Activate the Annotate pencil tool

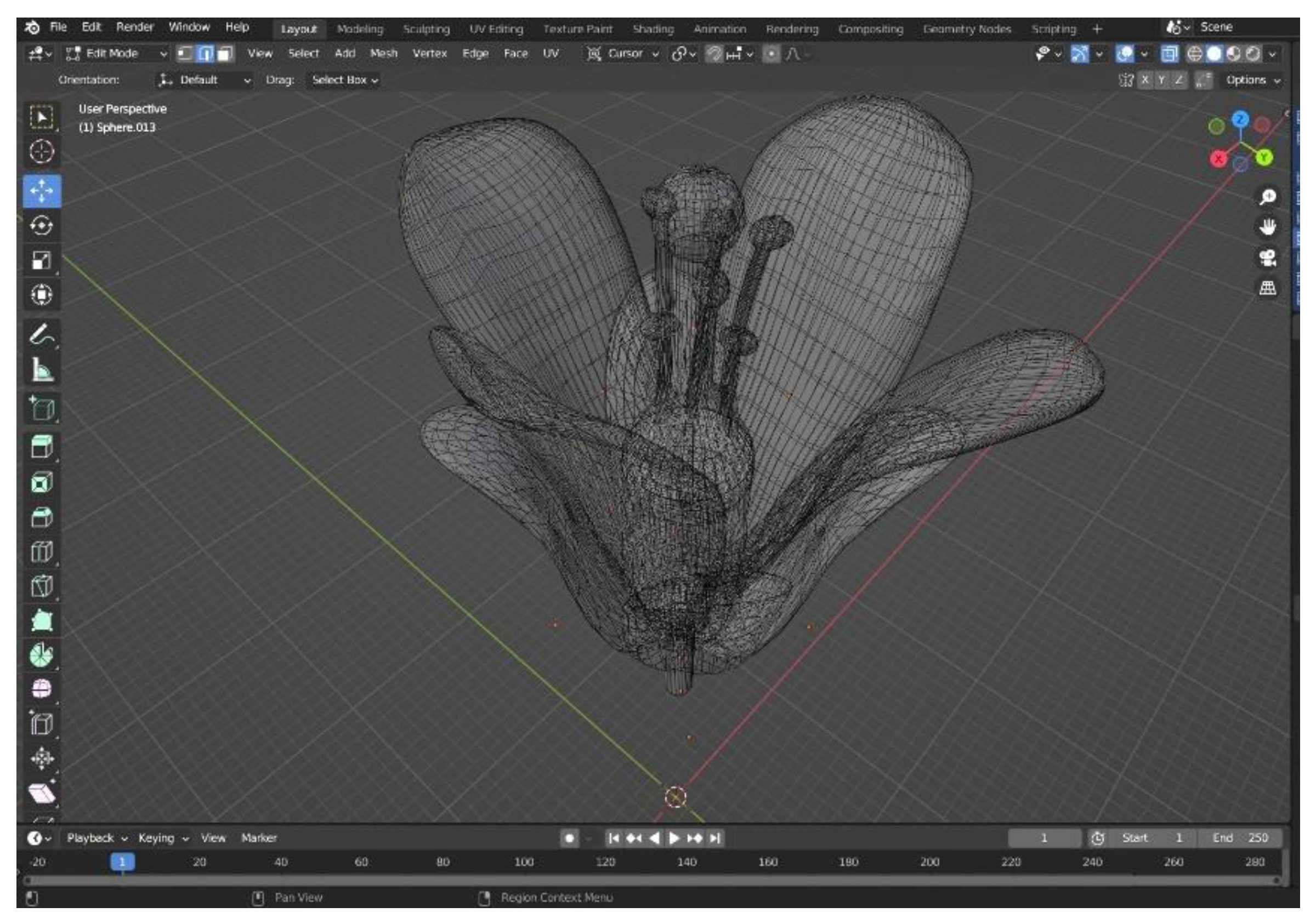pos(41,335)
